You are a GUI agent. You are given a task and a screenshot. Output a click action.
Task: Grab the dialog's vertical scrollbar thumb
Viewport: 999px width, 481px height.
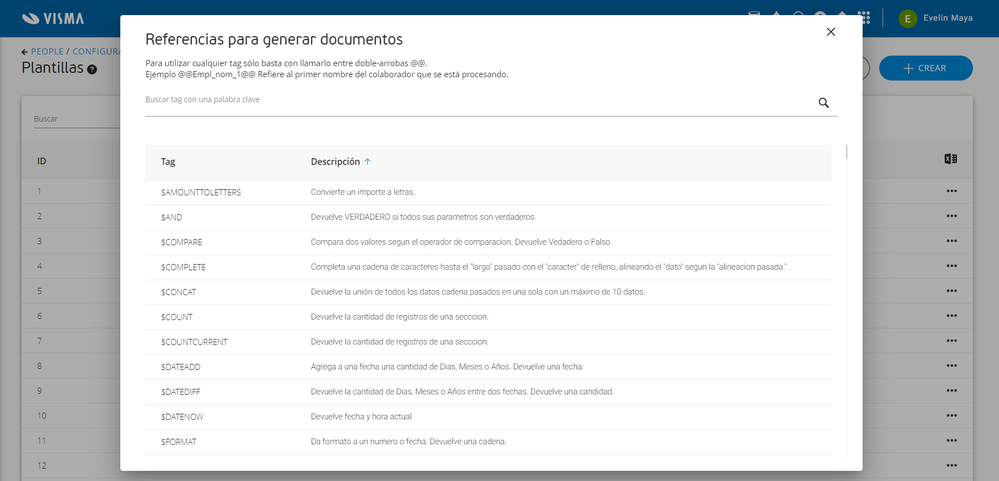846,152
